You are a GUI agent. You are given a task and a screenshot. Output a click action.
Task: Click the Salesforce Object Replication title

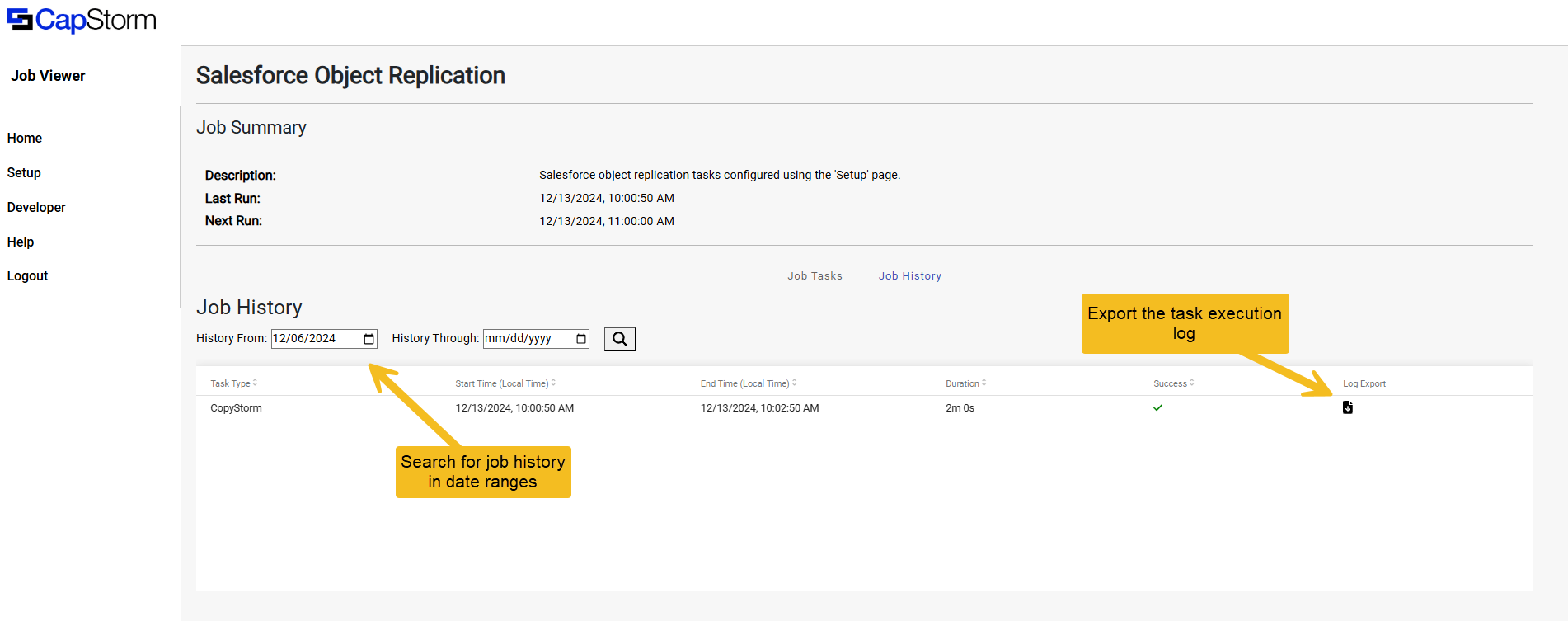350,75
